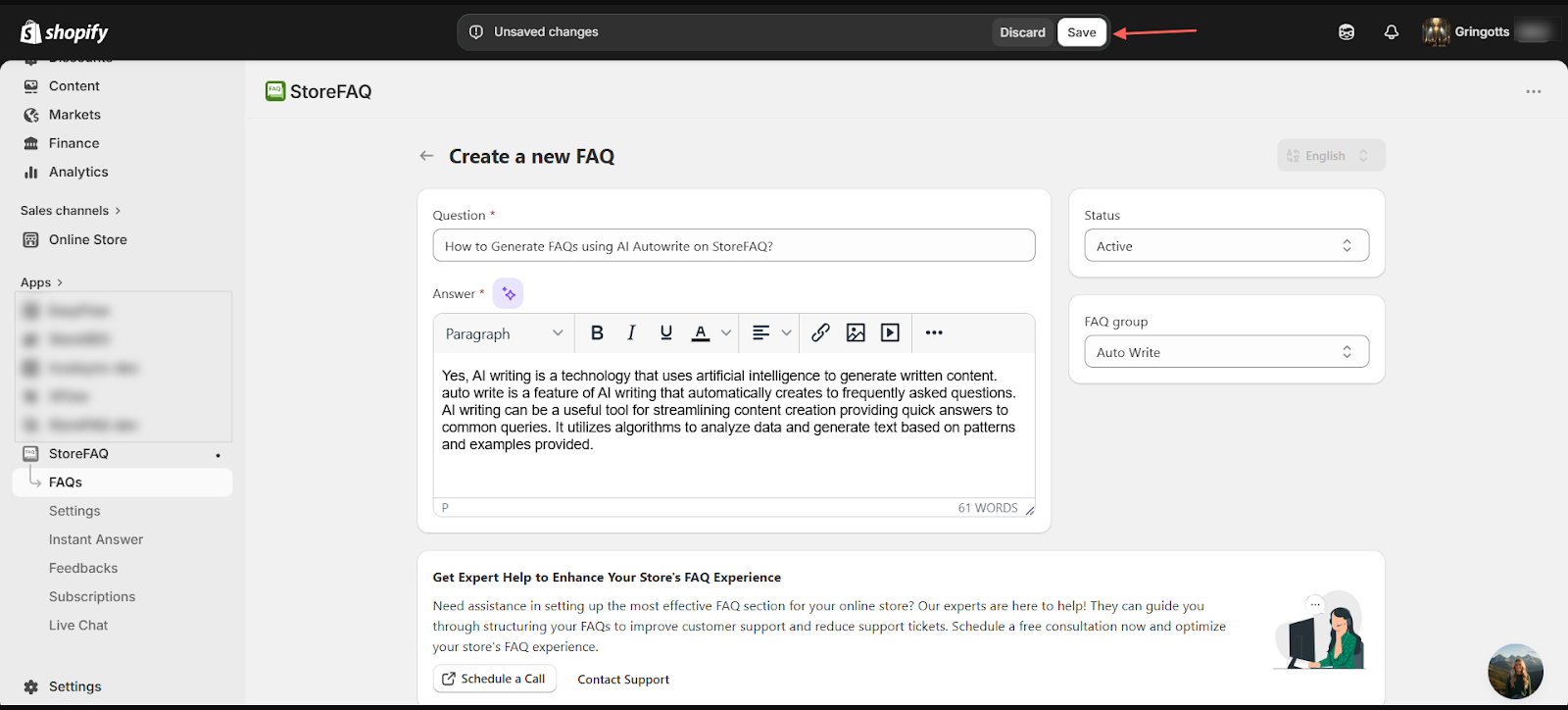
Task: Open the Status dropdown set to Active
Action: click(x=1226, y=246)
